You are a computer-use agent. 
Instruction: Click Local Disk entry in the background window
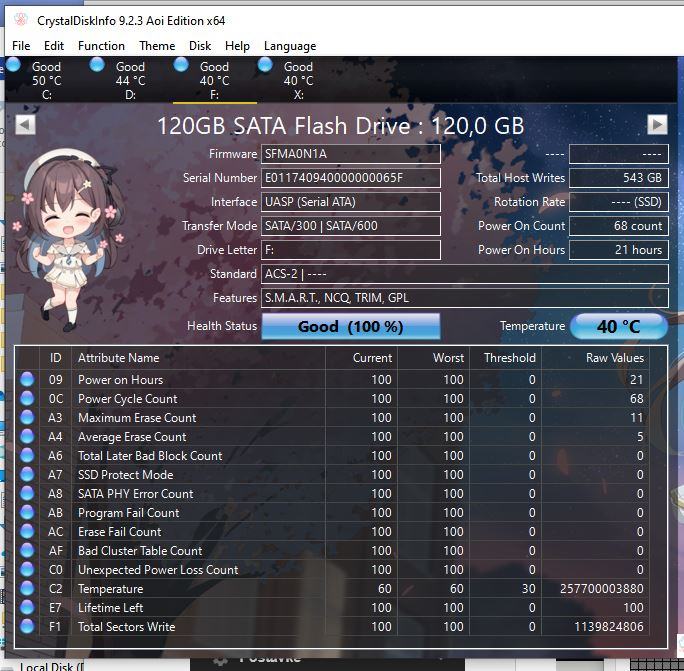(51, 666)
